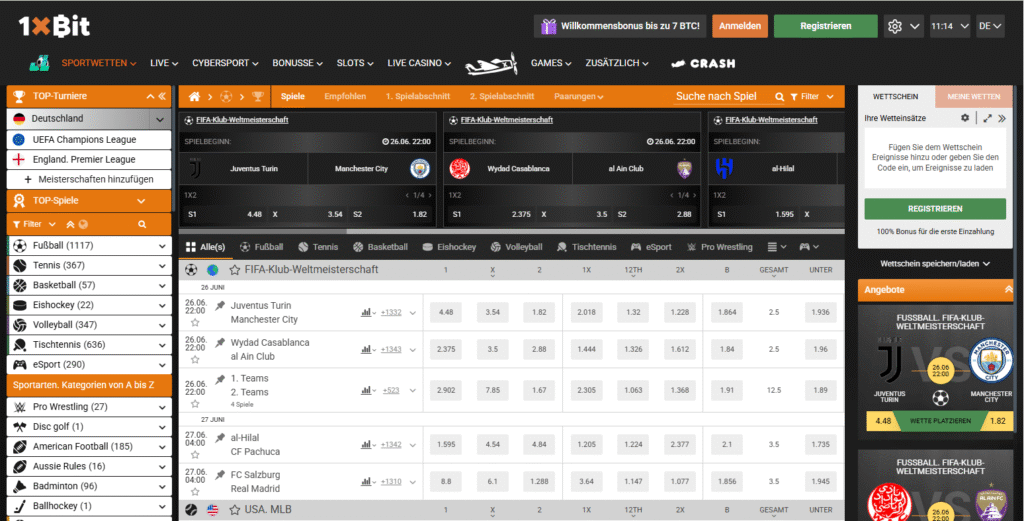This screenshot has height=521, width=1024.
Task: Open the 2. Spielabschnitt tab
Action: (x=502, y=97)
